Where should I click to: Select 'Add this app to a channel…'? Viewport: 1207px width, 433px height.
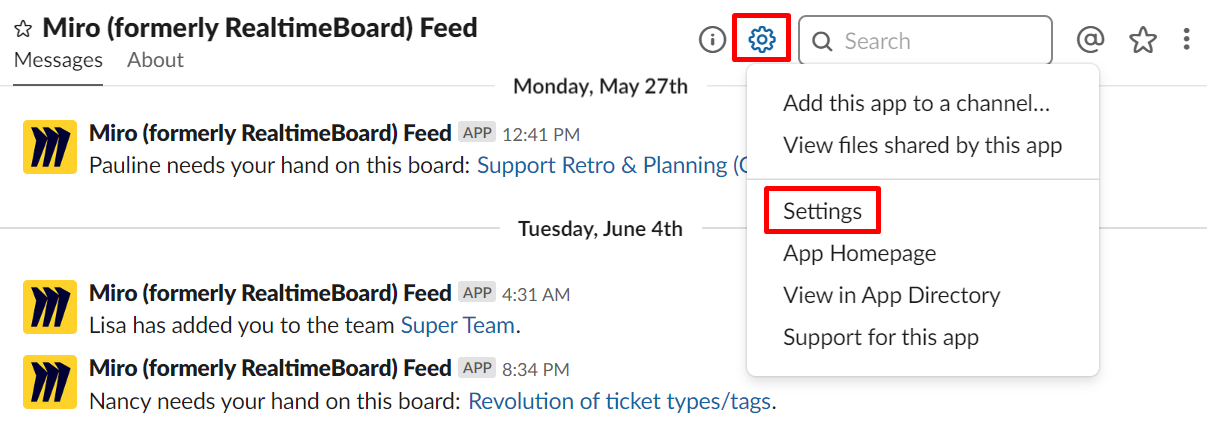coord(916,103)
